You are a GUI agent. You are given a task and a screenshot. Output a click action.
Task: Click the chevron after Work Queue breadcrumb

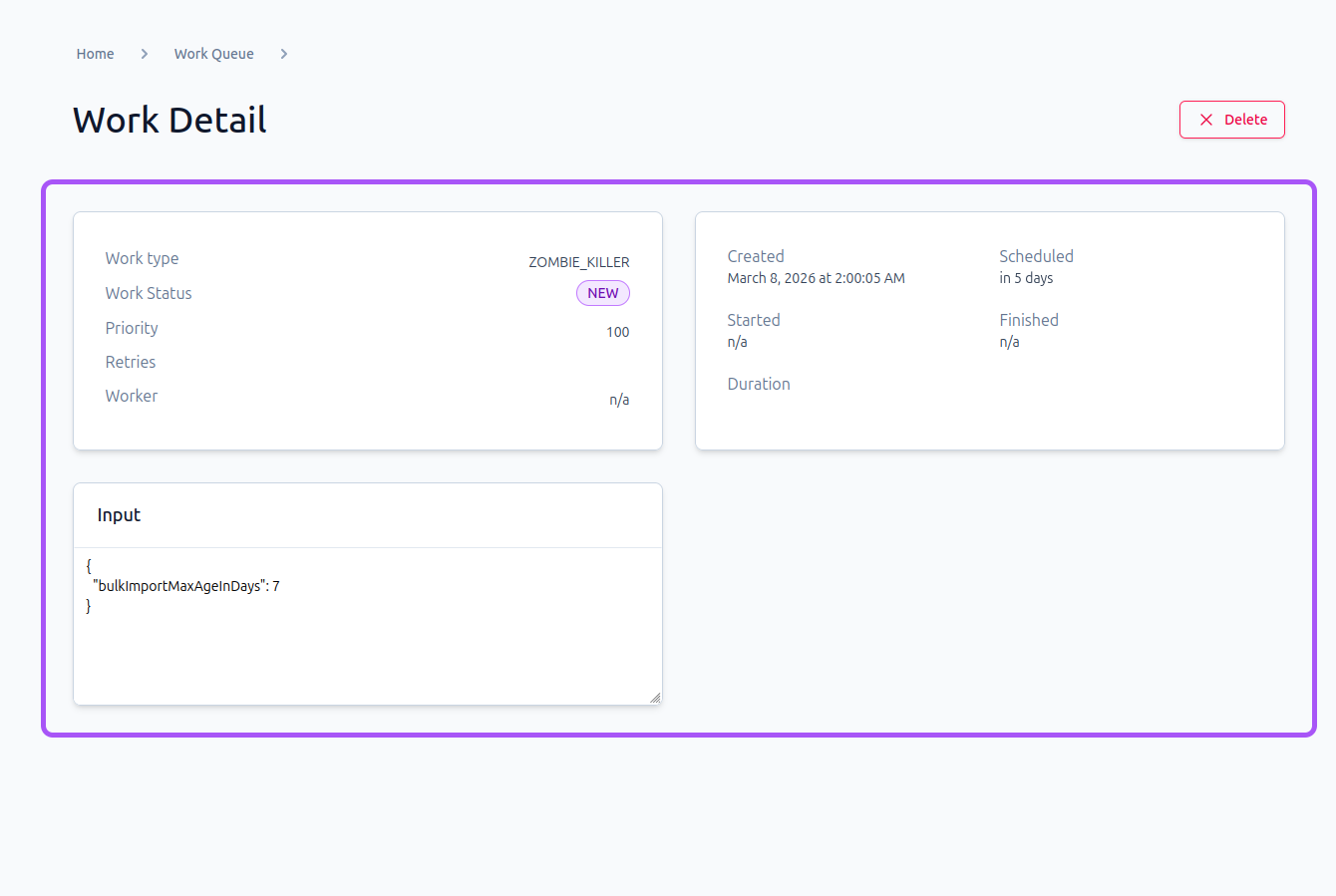(284, 54)
